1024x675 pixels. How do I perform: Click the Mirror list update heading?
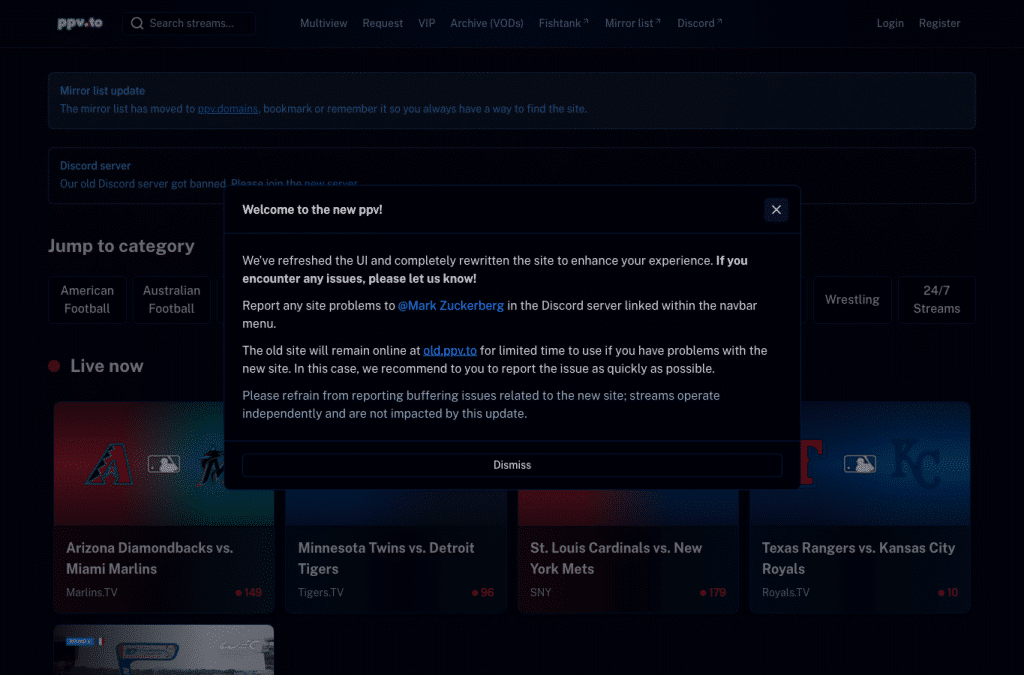(x=103, y=91)
